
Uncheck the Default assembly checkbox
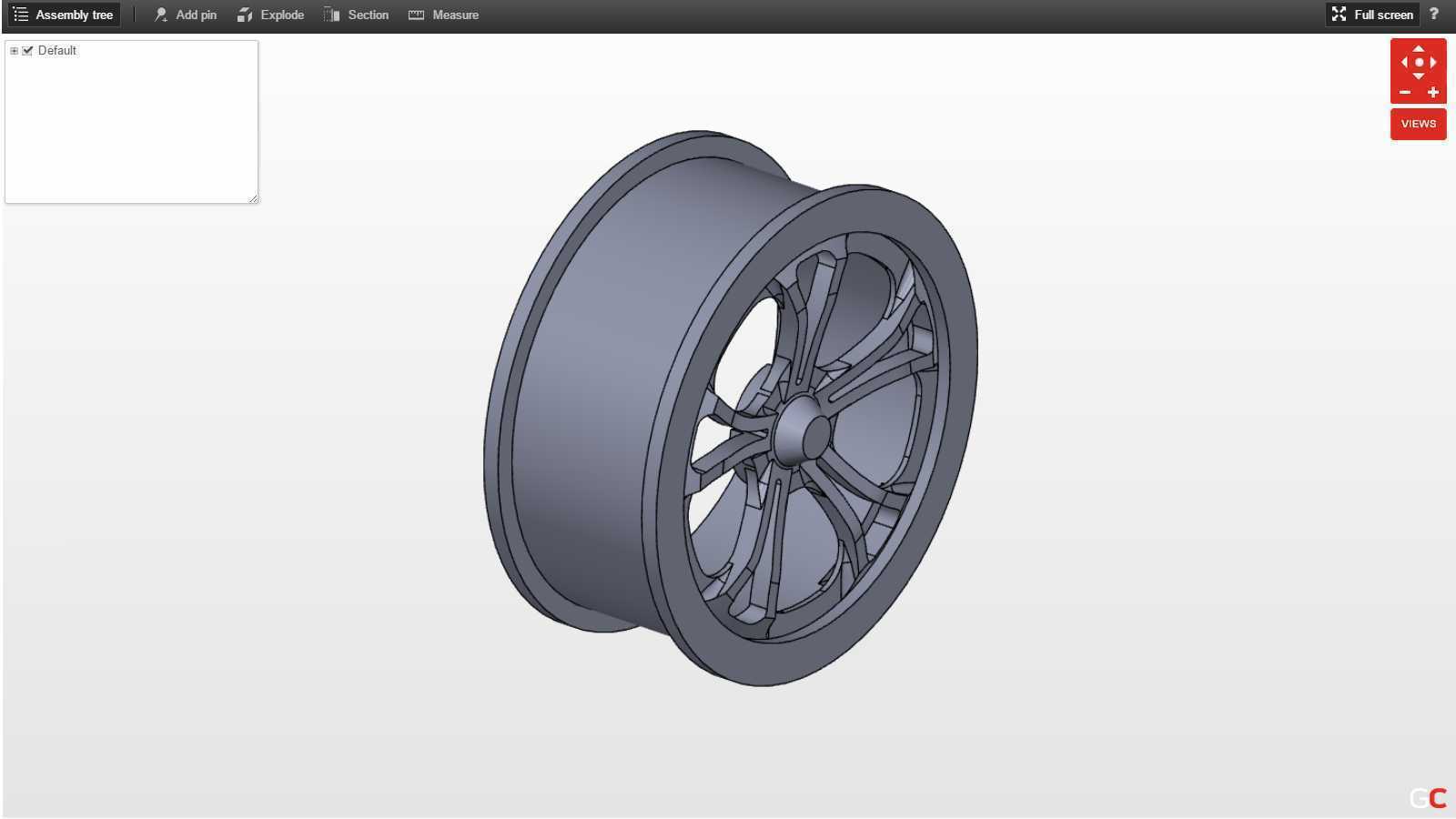point(27,51)
